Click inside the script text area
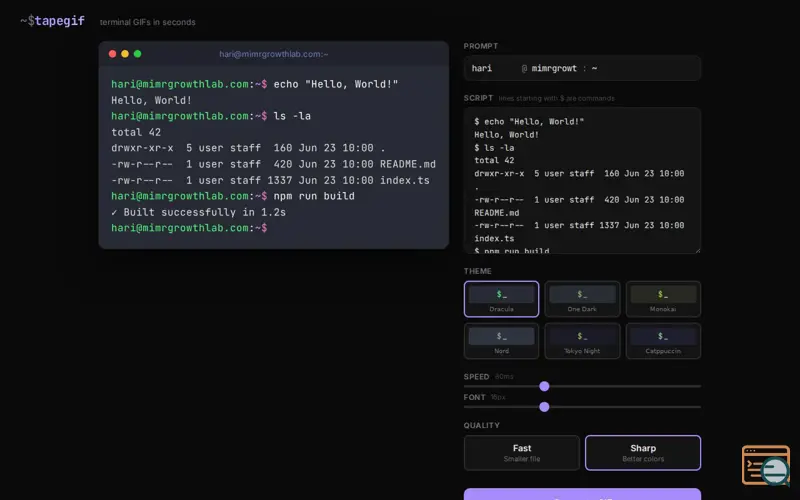The width and height of the screenshot is (800, 500). [582, 180]
